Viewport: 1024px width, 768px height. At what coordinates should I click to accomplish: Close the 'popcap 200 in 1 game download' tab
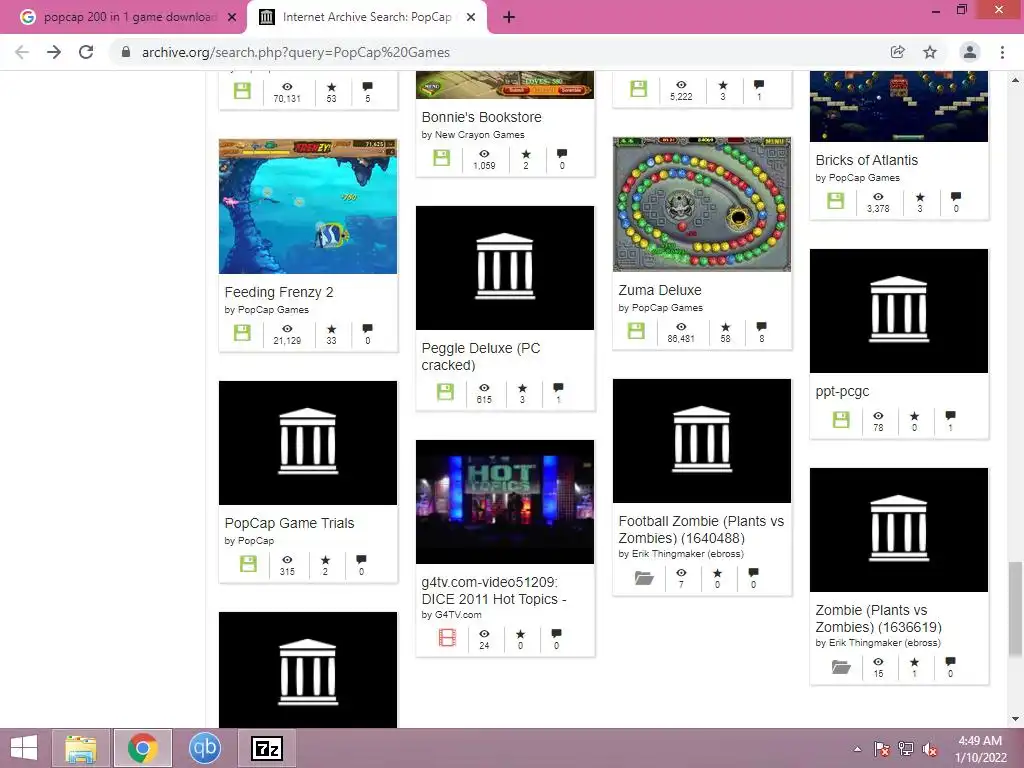tap(232, 17)
